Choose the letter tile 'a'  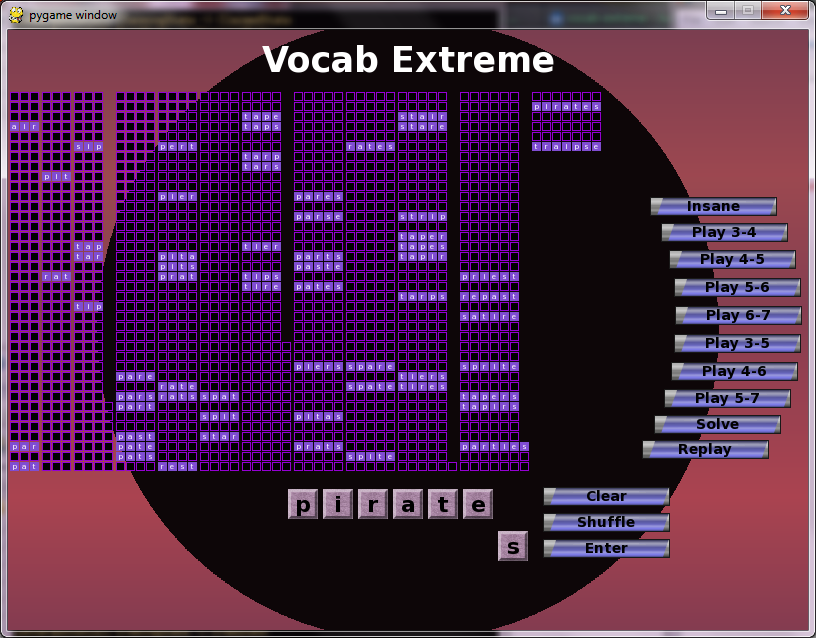pyautogui.click(x=408, y=505)
